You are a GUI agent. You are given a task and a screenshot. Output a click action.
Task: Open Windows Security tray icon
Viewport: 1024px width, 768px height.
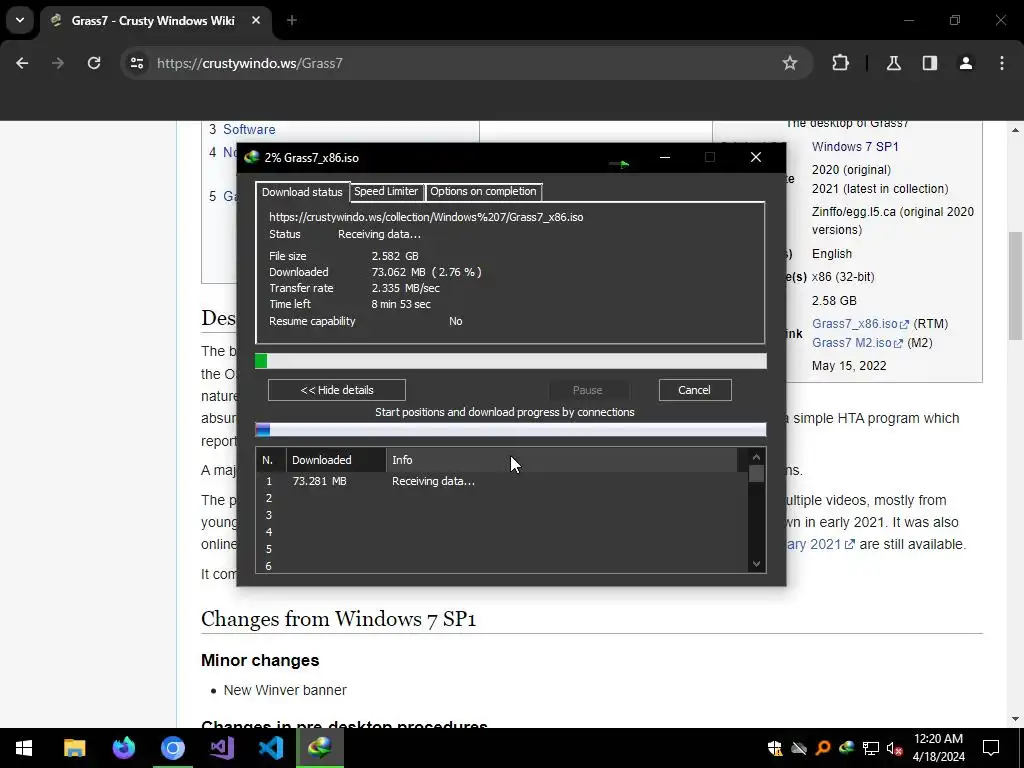(x=775, y=748)
